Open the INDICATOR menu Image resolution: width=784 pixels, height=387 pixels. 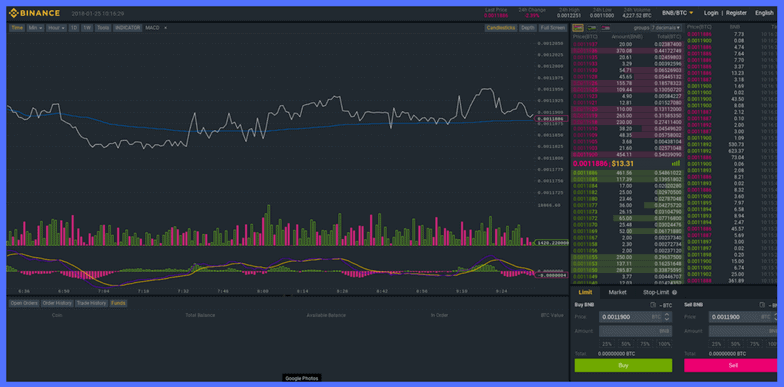(x=128, y=28)
